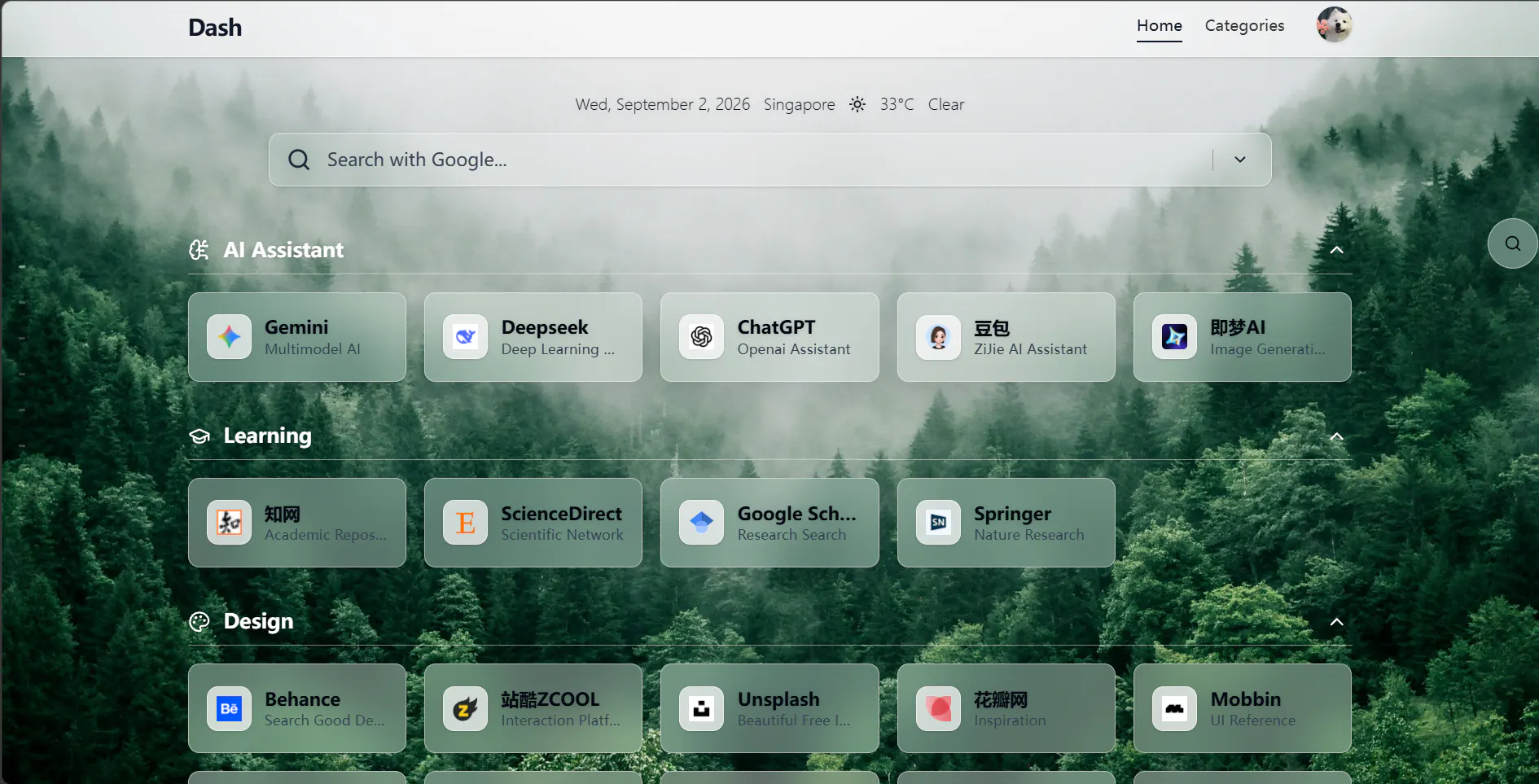This screenshot has height=784, width=1539.
Task: Click the ChatGPT logo icon
Action: [x=701, y=337]
